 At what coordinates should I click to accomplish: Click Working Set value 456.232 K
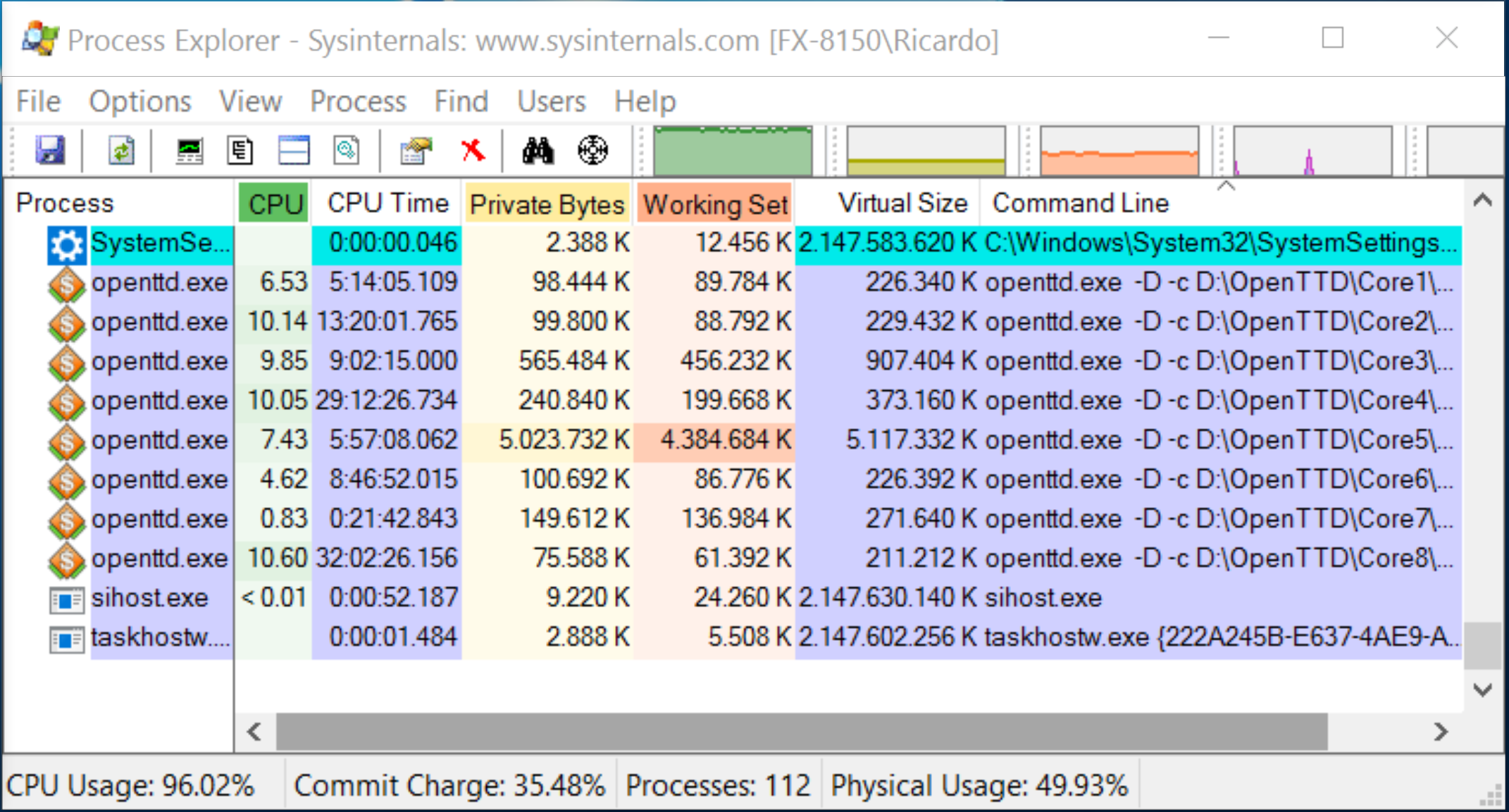click(x=735, y=361)
